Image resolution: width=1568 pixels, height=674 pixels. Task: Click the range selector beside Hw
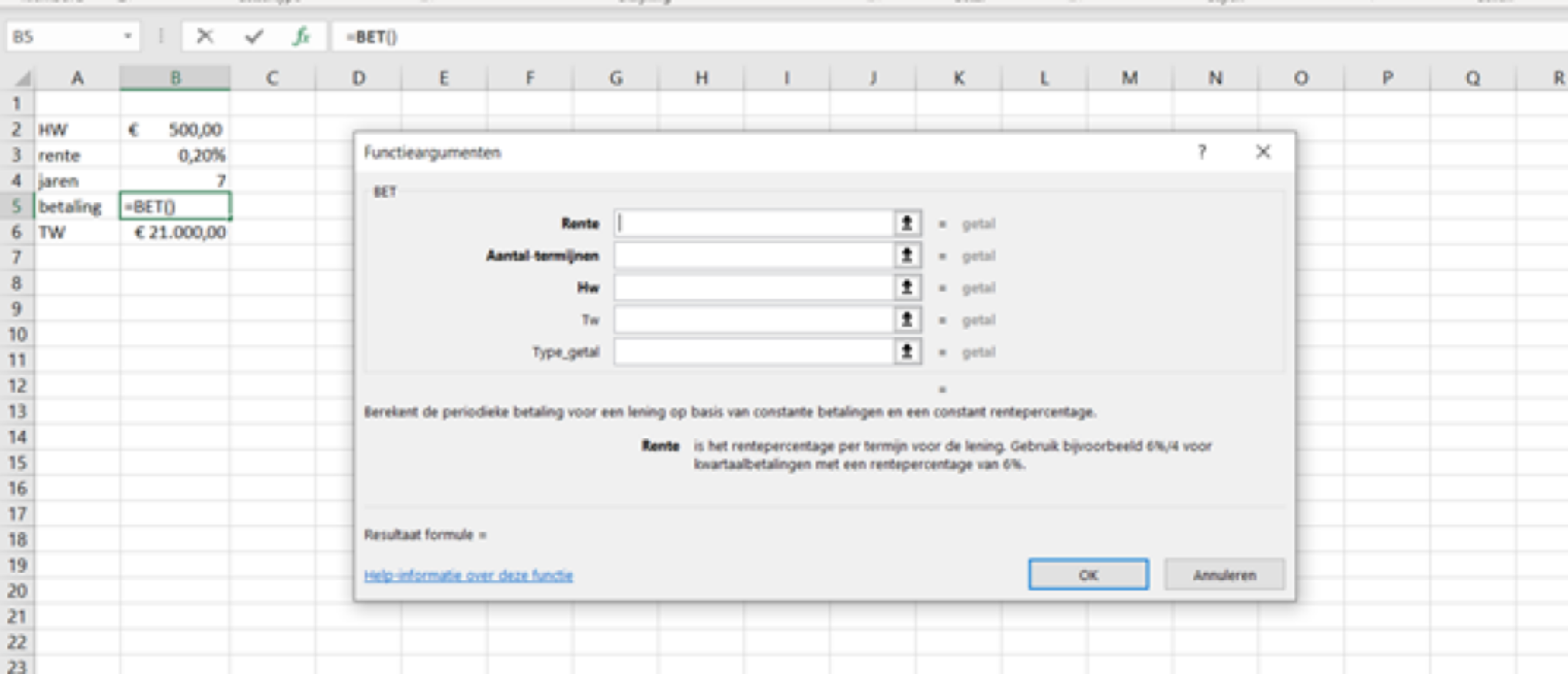click(x=907, y=287)
